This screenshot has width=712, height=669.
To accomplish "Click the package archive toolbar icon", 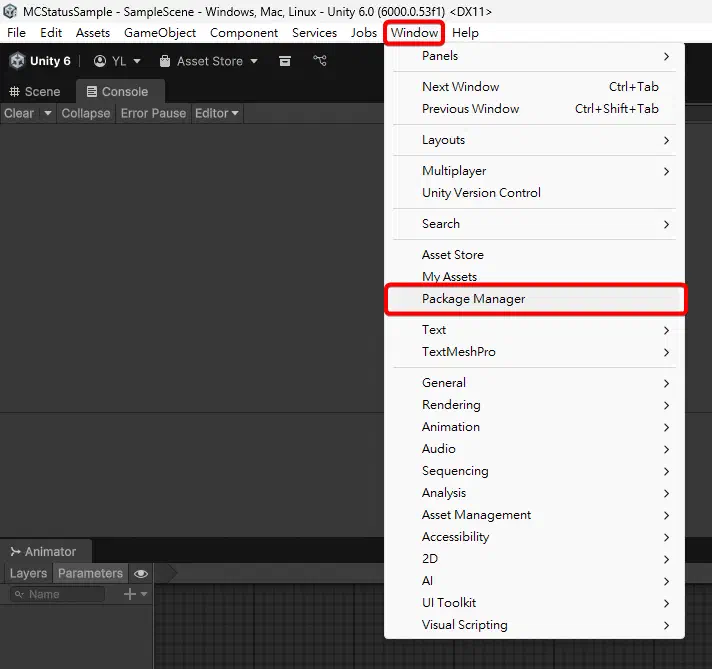I will click(x=285, y=61).
